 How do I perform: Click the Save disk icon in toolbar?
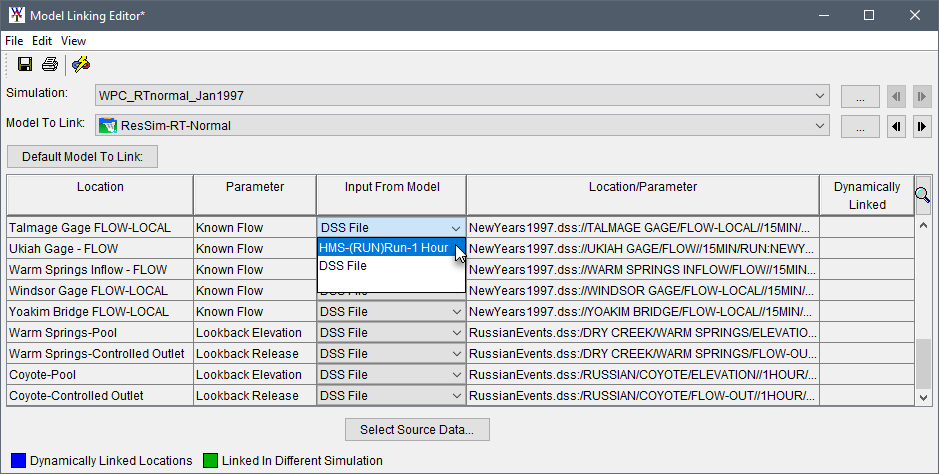pyautogui.click(x=25, y=64)
